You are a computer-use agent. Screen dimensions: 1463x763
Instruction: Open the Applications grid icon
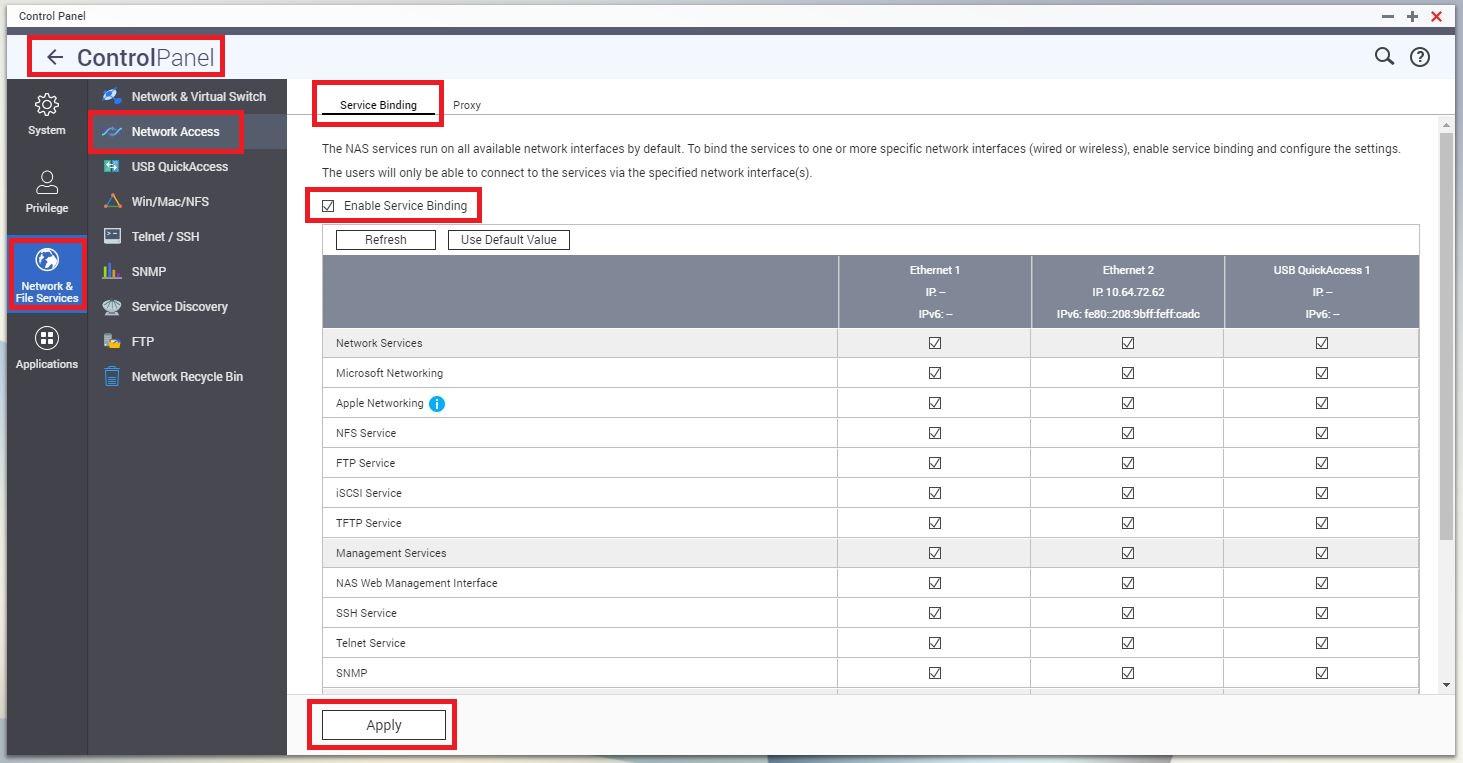click(47, 339)
